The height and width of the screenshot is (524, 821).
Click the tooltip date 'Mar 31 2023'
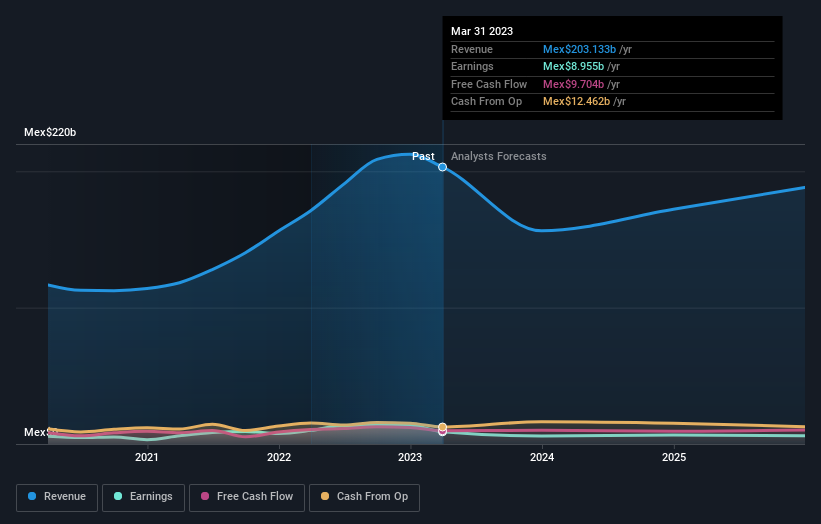point(482,31)
